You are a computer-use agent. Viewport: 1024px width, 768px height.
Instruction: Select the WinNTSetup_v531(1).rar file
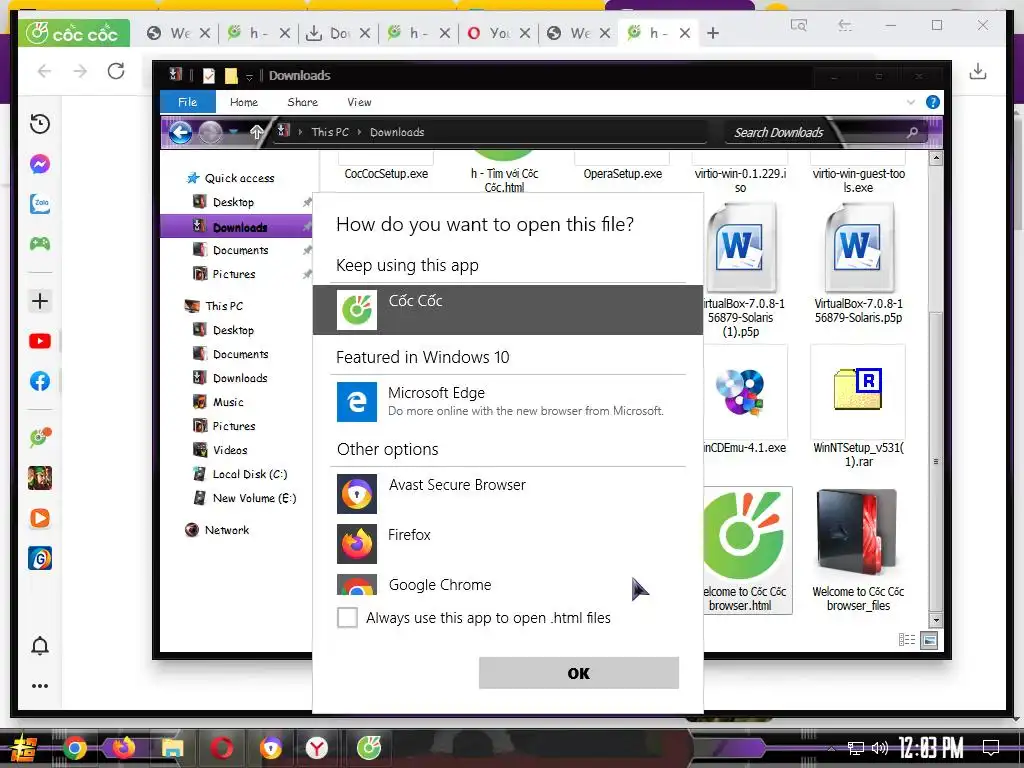[858, 407]
